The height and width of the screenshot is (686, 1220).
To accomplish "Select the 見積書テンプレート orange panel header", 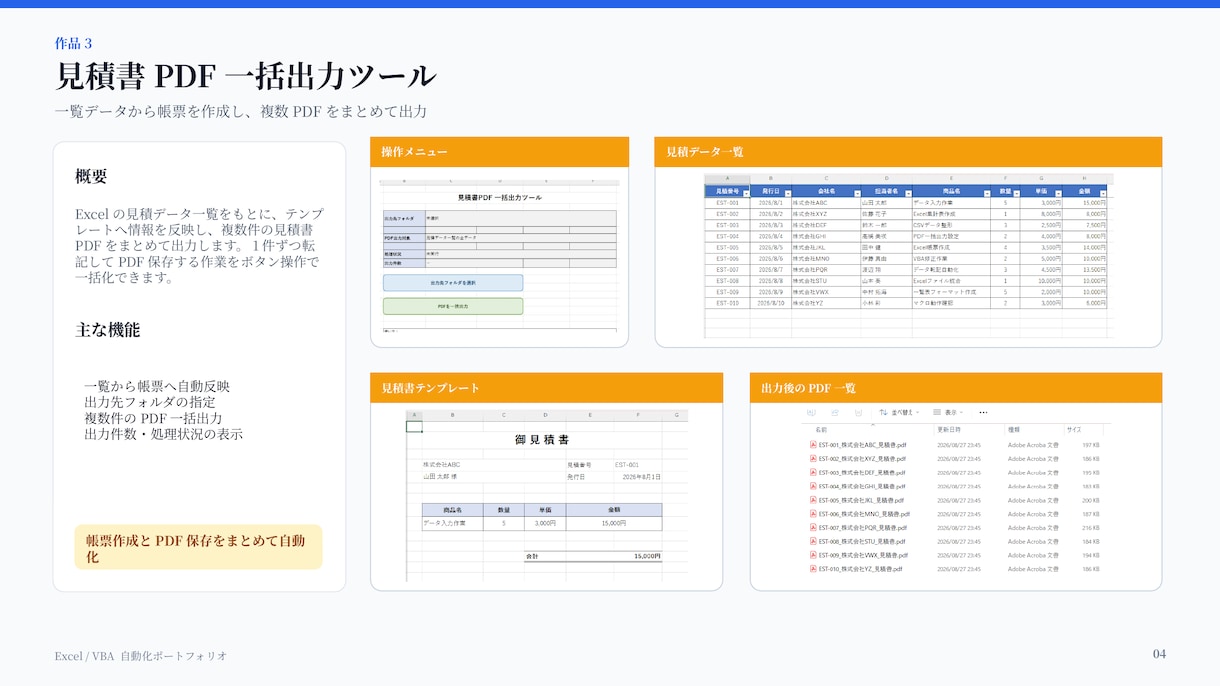I will (546, 388).
